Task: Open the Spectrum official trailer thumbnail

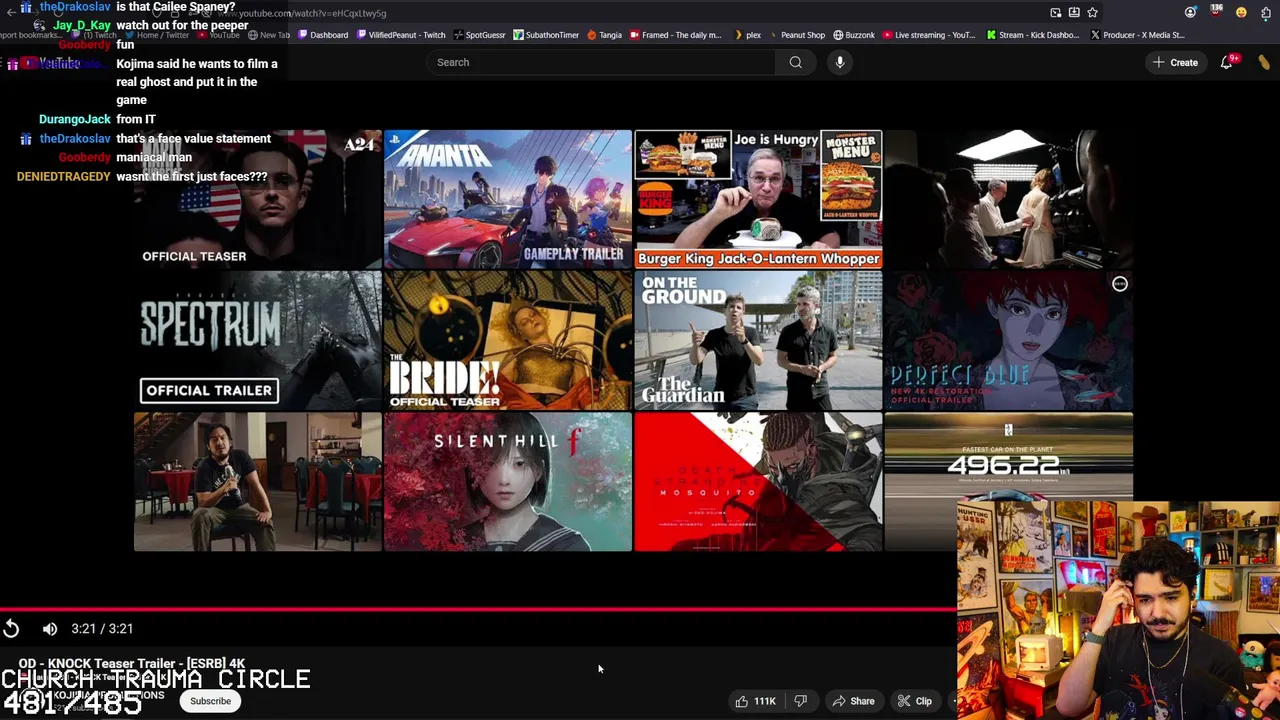Action: click(258, 340)
